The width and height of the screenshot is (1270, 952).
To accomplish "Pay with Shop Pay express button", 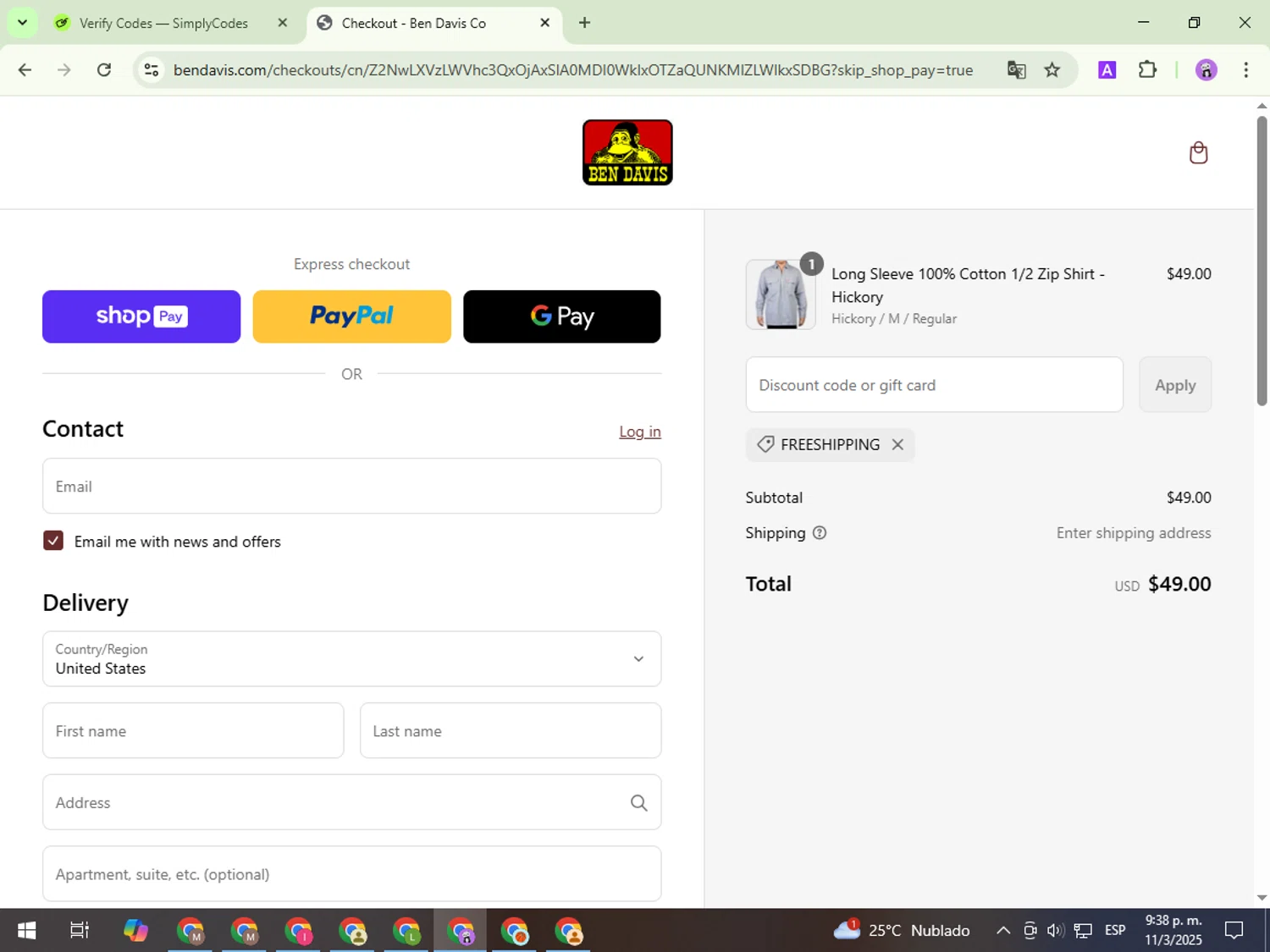I will coord(141,316).
